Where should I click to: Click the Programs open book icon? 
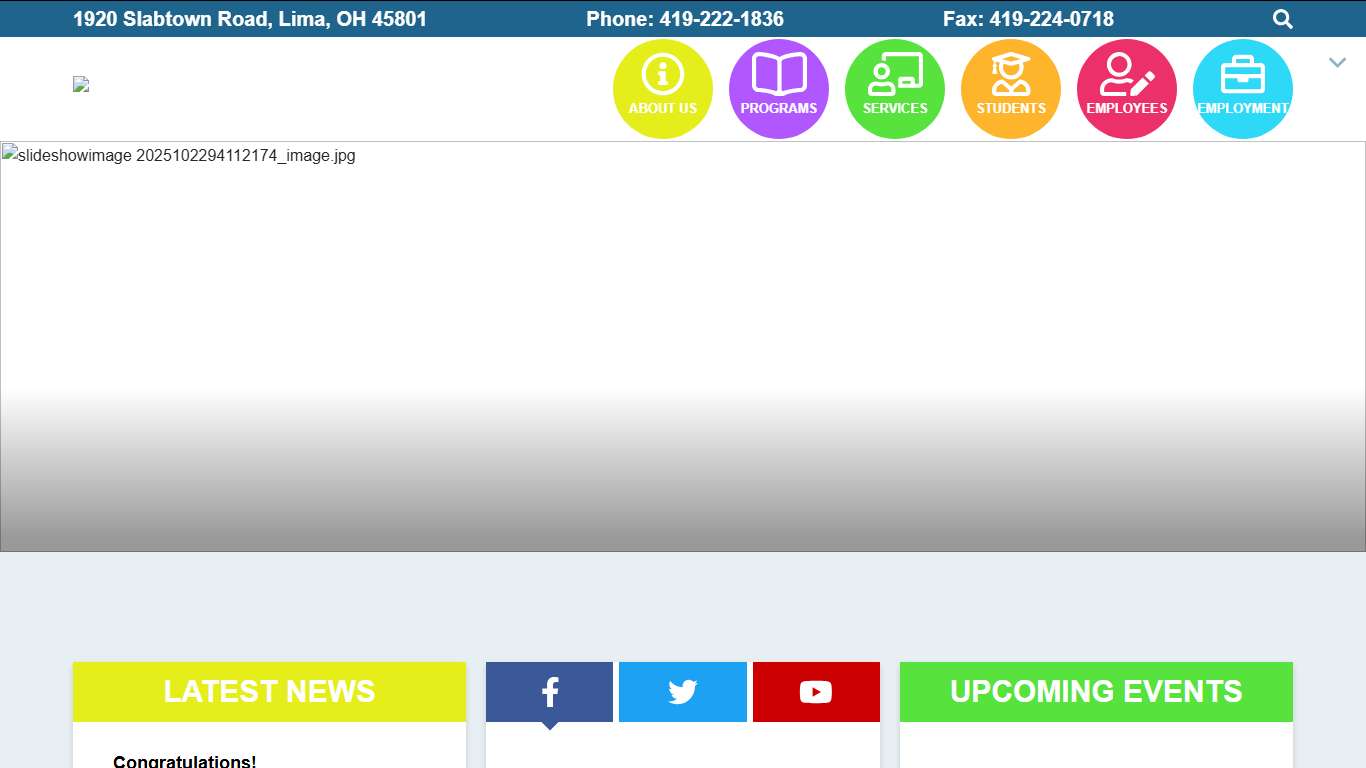[x=778, y=88]
